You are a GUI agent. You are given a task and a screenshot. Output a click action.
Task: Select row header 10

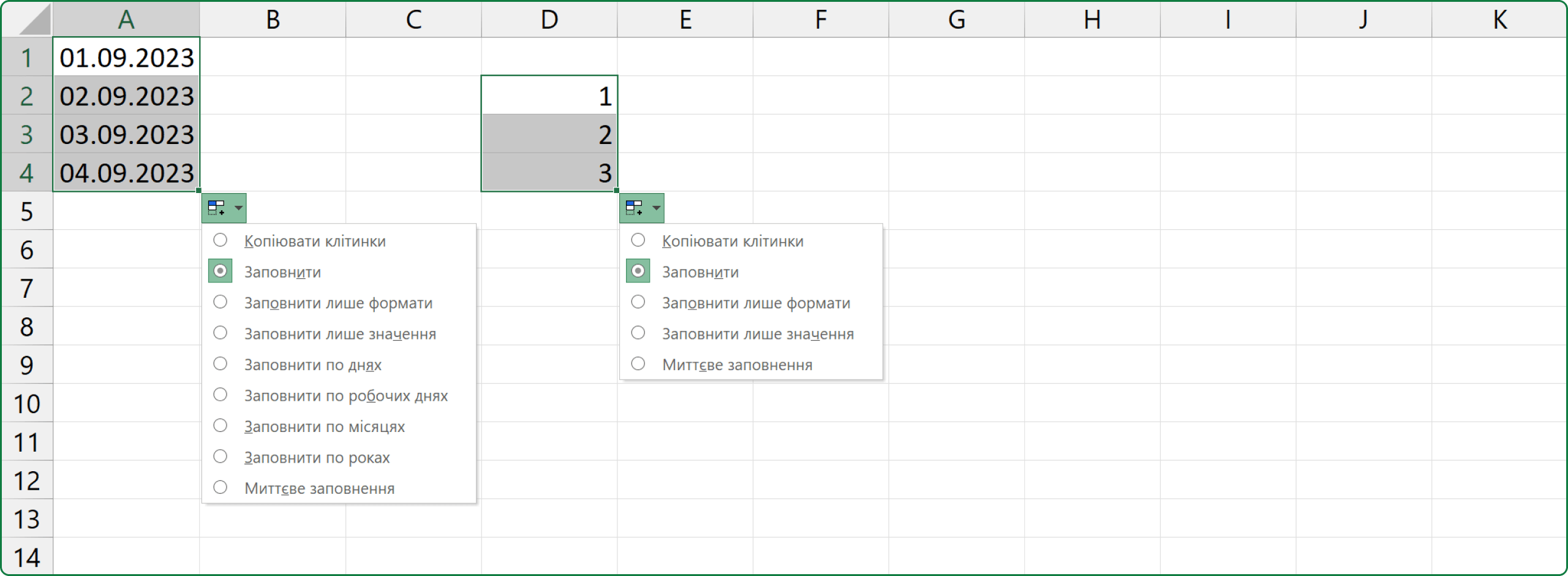[x=27, y=404]
